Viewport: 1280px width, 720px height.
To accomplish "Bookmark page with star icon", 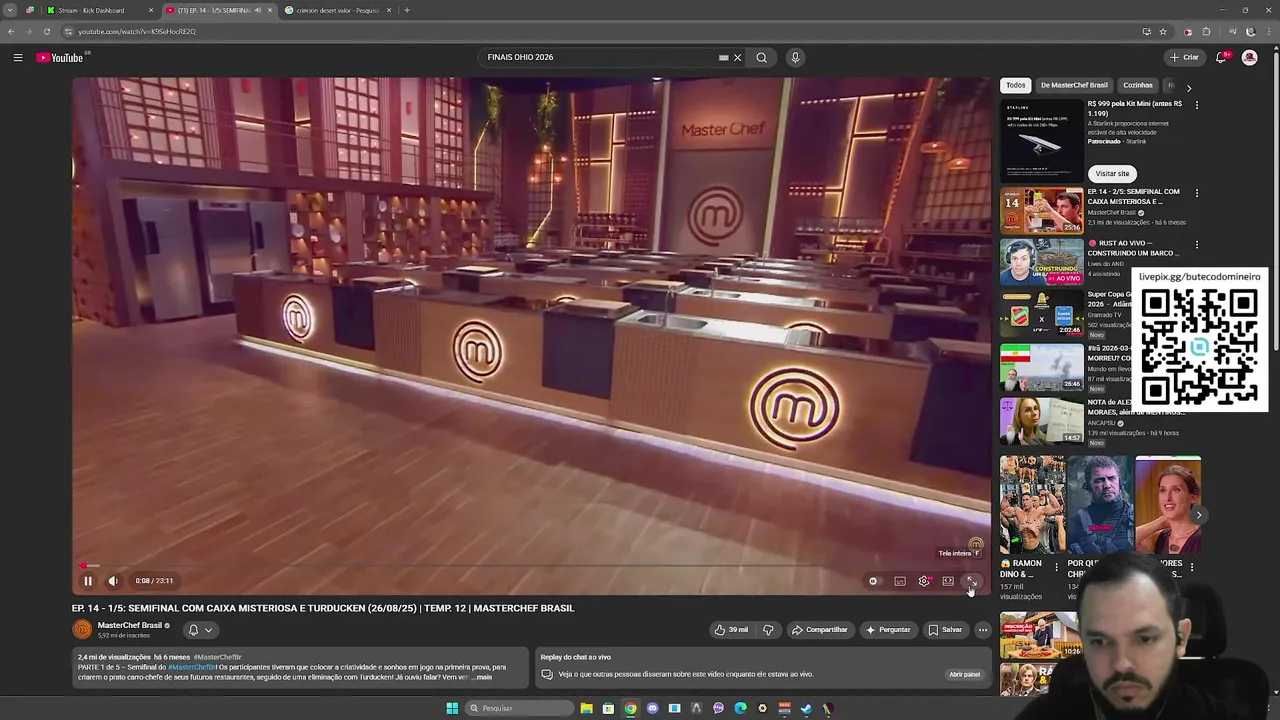I will click(x=1163, y=31).
